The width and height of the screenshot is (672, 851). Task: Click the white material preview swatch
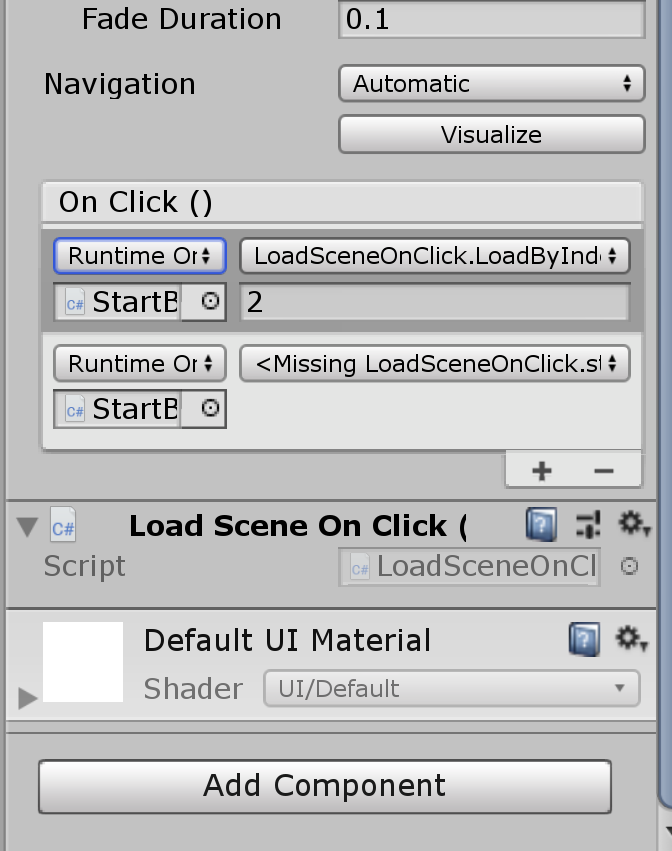pos(83,661)
